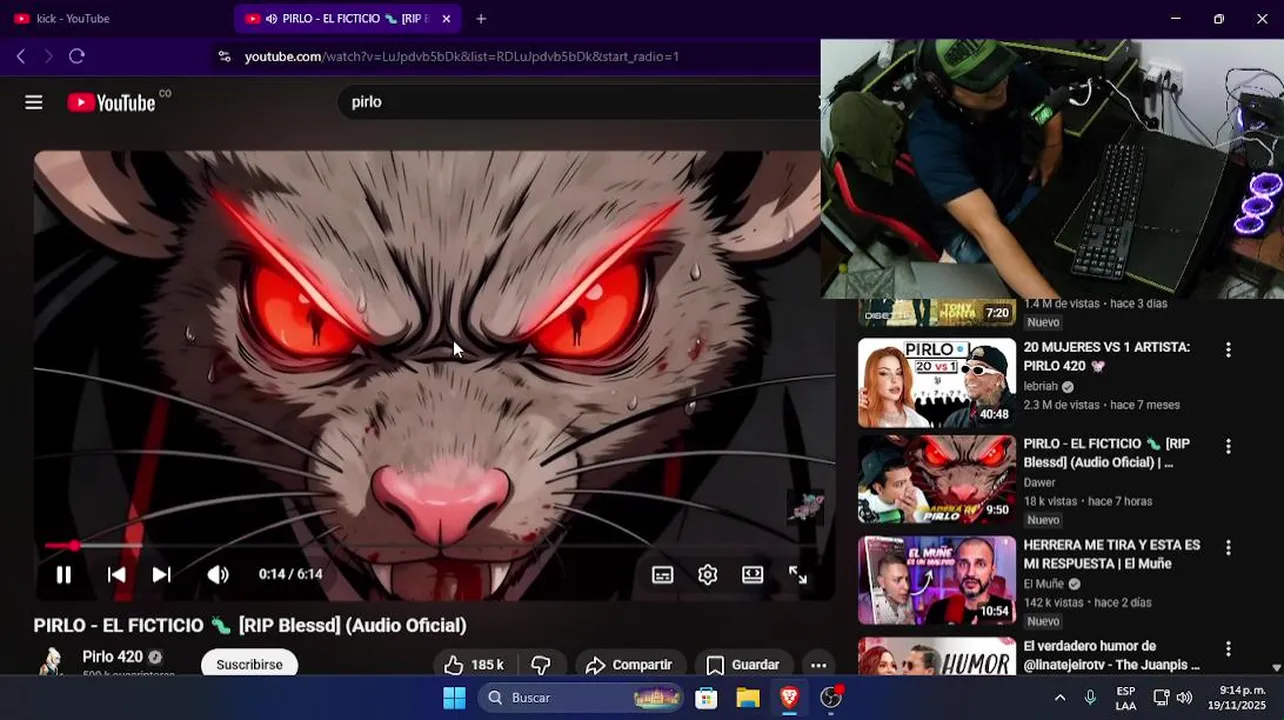Screen dimensions: 1284x720
Task: Open Microsoft Store from taskbar
Action: 706,698
